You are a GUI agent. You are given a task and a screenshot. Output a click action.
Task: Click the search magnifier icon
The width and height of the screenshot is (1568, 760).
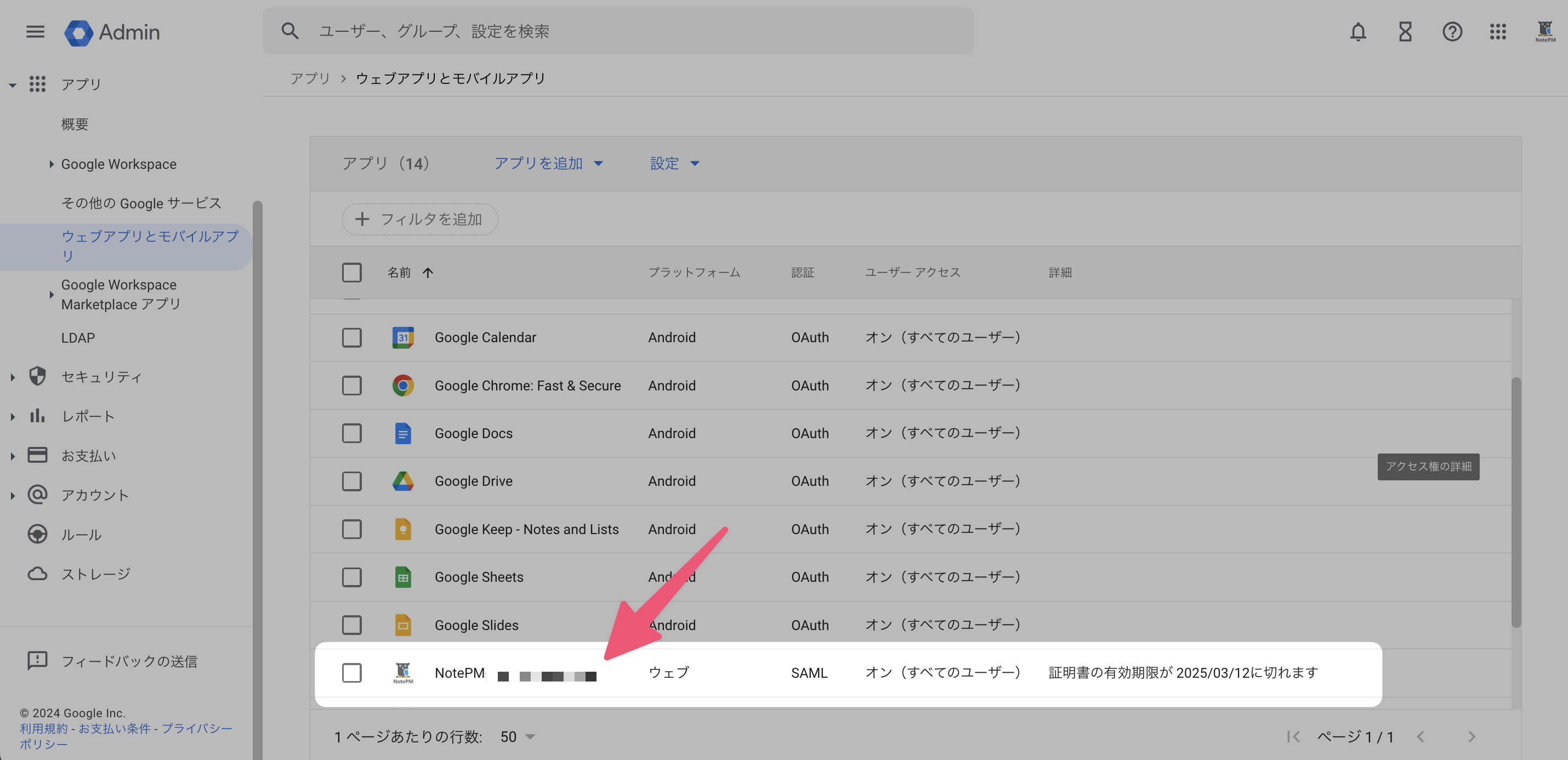coord(289,31)
